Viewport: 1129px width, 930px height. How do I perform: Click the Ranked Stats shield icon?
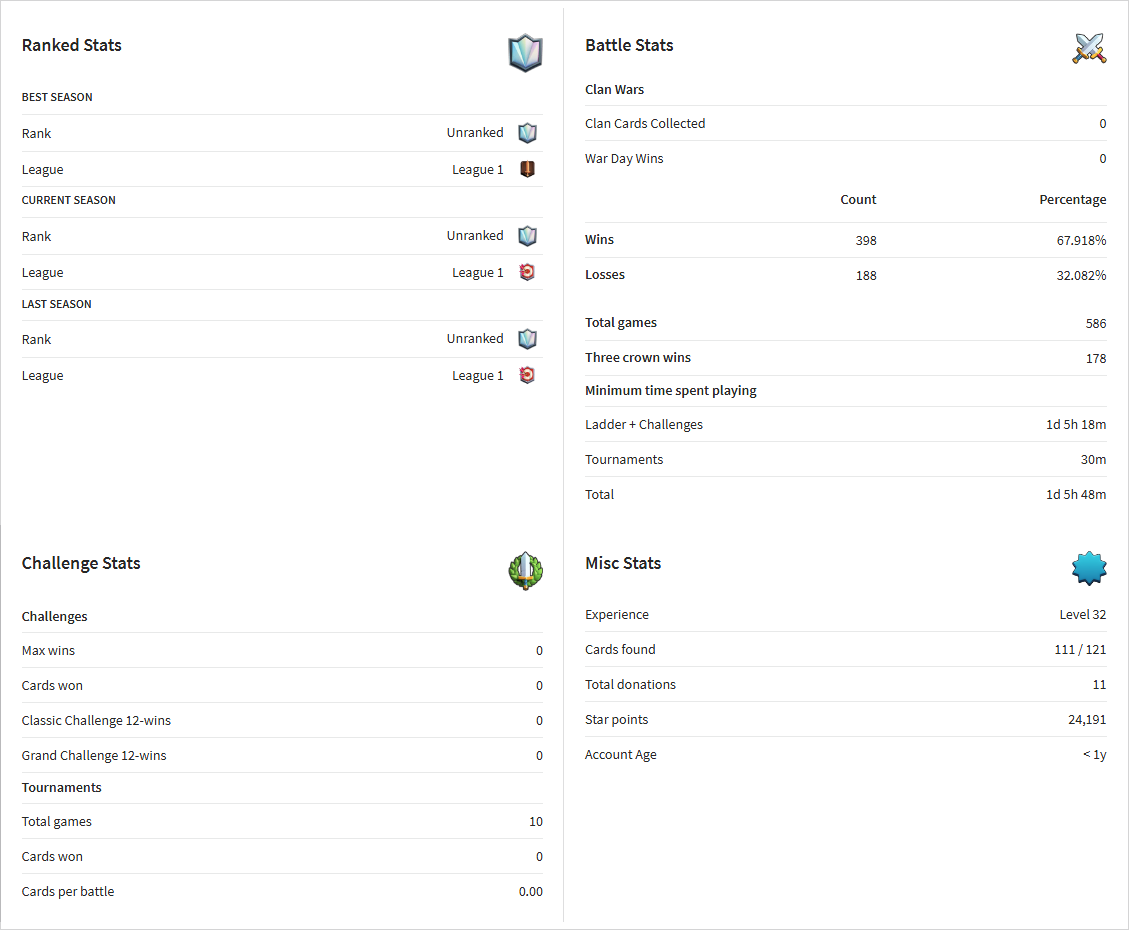526,53
